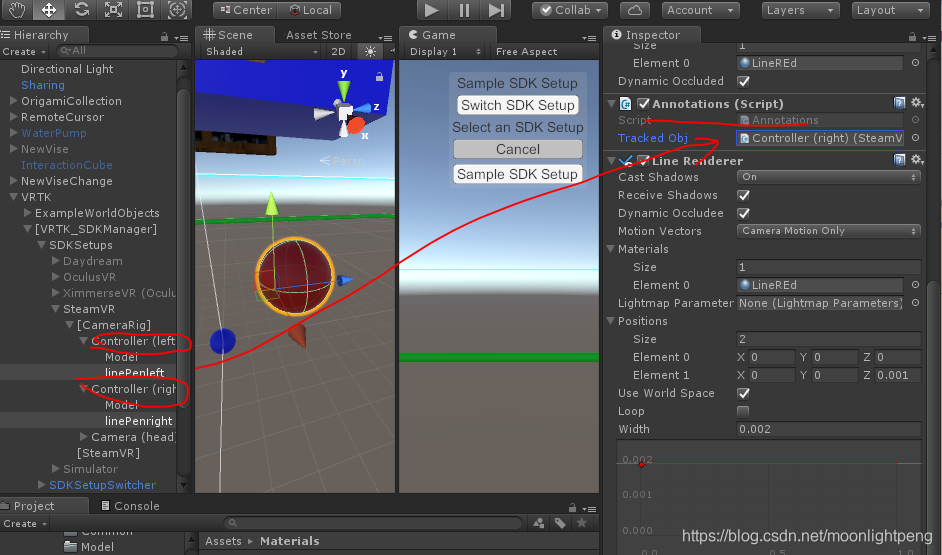Start Play mode
Screen dimensions: 942x555
pos(431,10)
